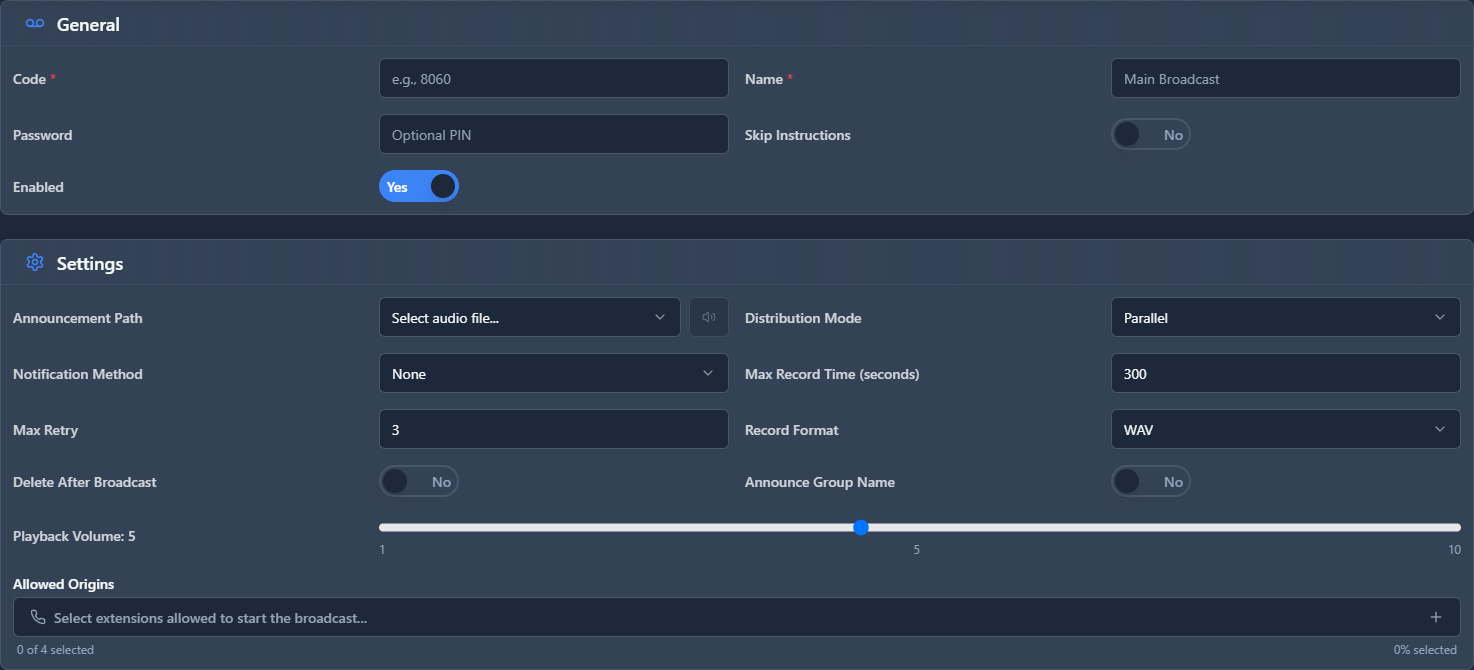This screenshot has height=670, width=1474.
Task: Click the Max Retry input field
Action: [553, 429]
